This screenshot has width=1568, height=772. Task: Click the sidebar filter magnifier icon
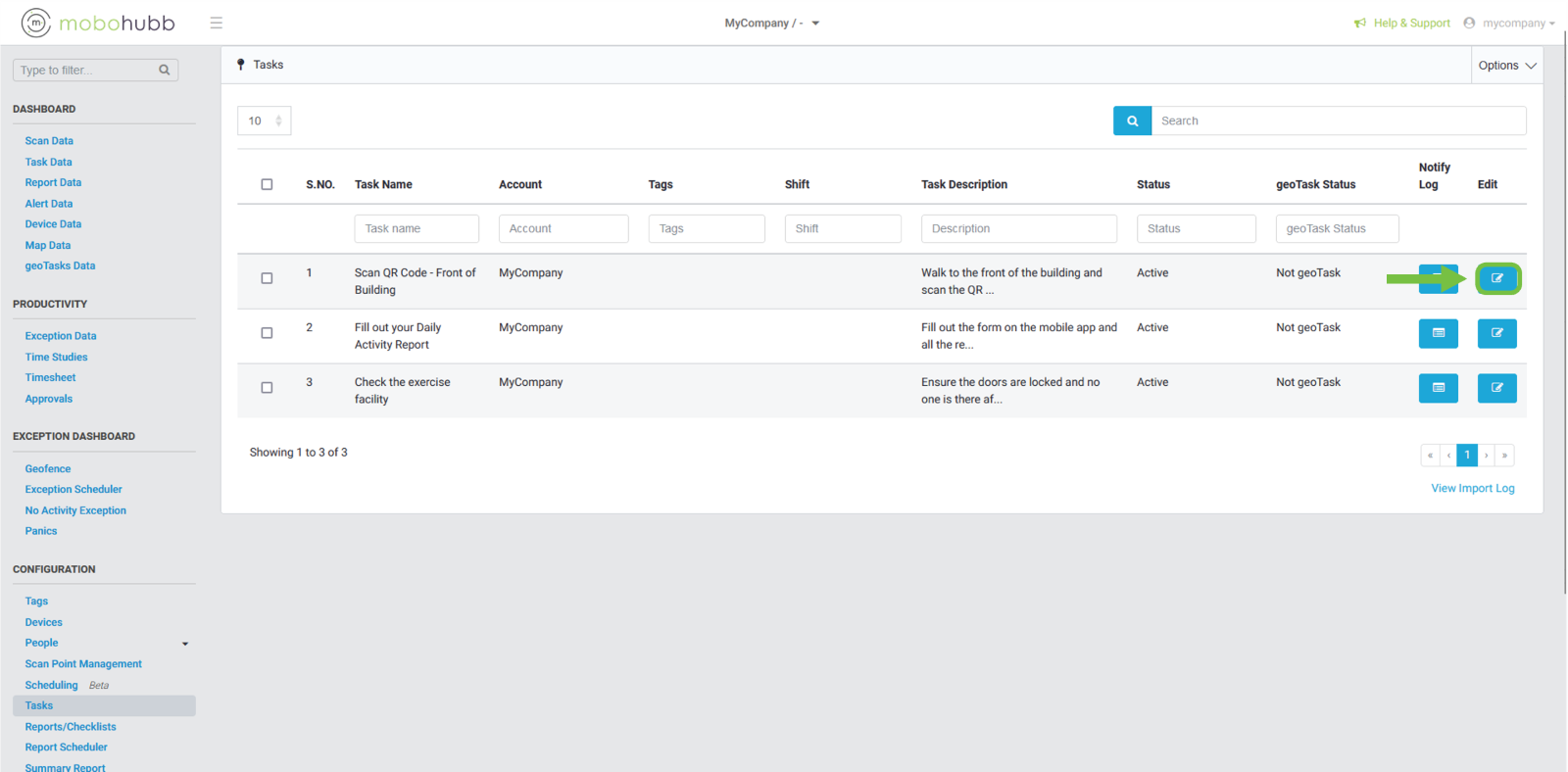tap(165, 70)
